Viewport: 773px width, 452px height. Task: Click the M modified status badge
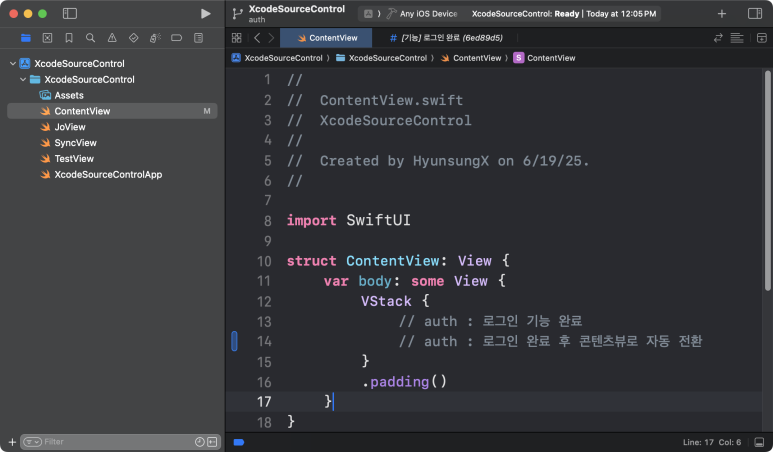point(207,111)
